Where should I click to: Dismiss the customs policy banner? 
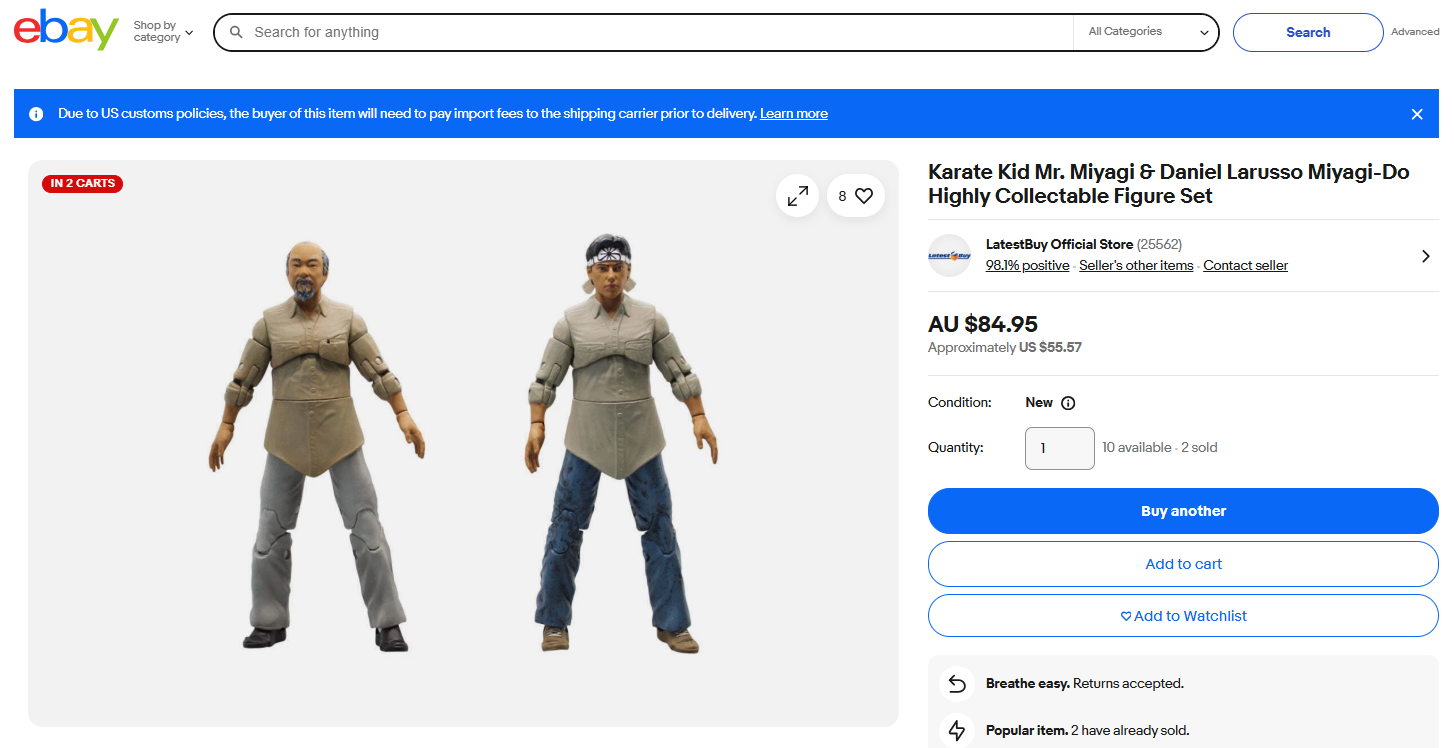(x=1416, y=114)
